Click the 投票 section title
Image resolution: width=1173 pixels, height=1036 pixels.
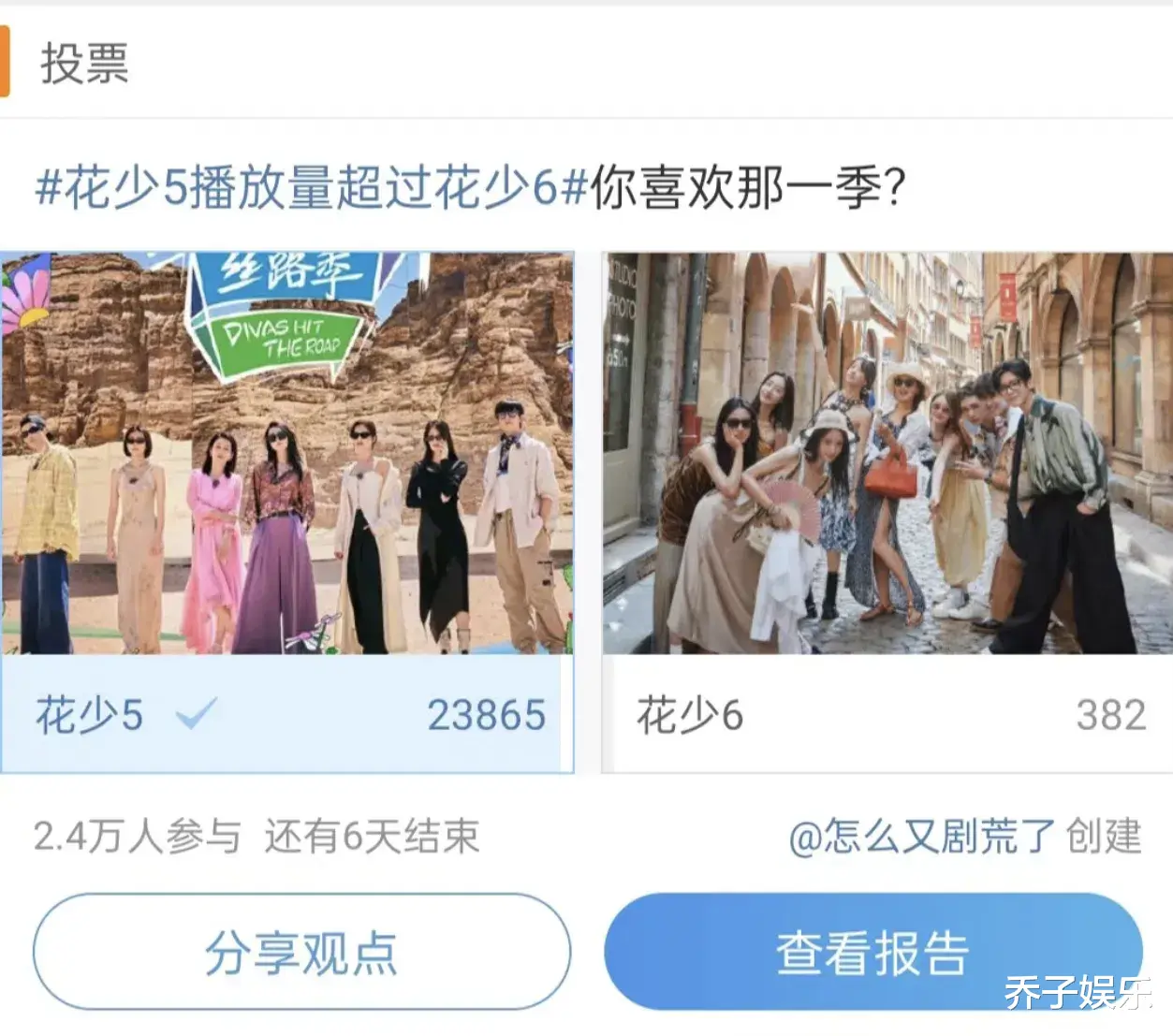coord(84,63)
